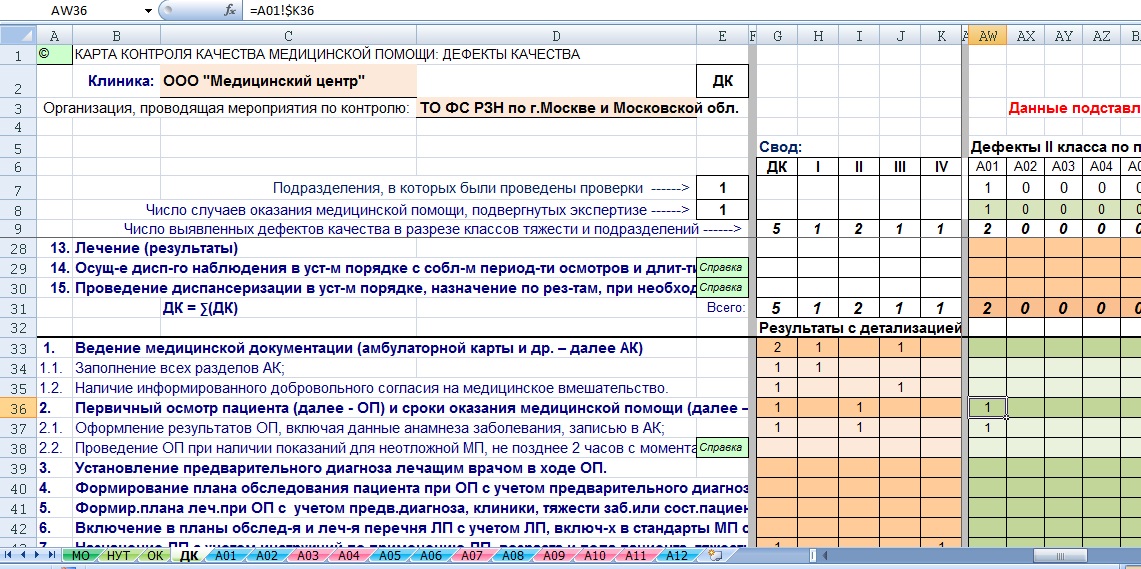1141x569 pixels.
Task: Click the Свод: label cell
Action: pyautogui.click(x=780, y=147)
